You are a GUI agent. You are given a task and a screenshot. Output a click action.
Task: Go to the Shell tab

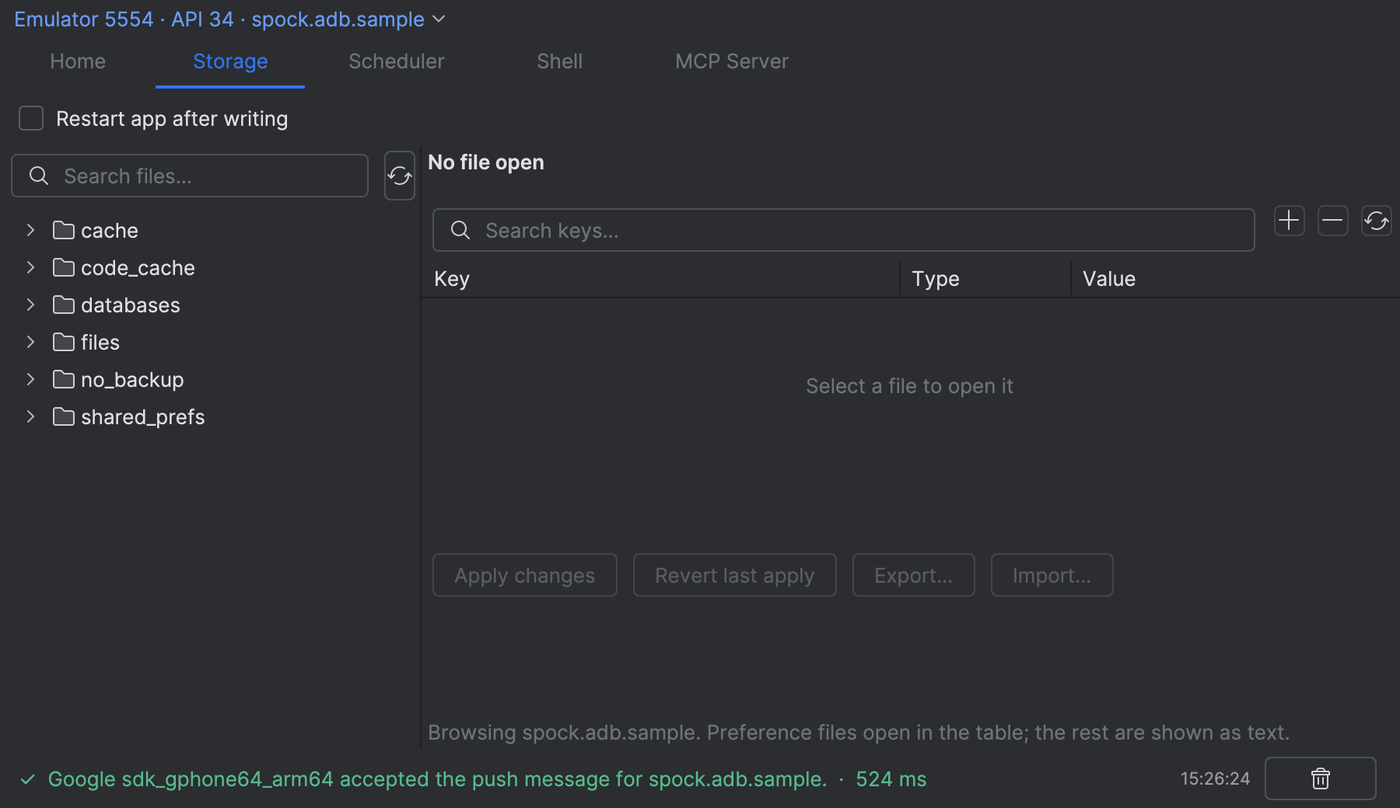pos(560,61)
